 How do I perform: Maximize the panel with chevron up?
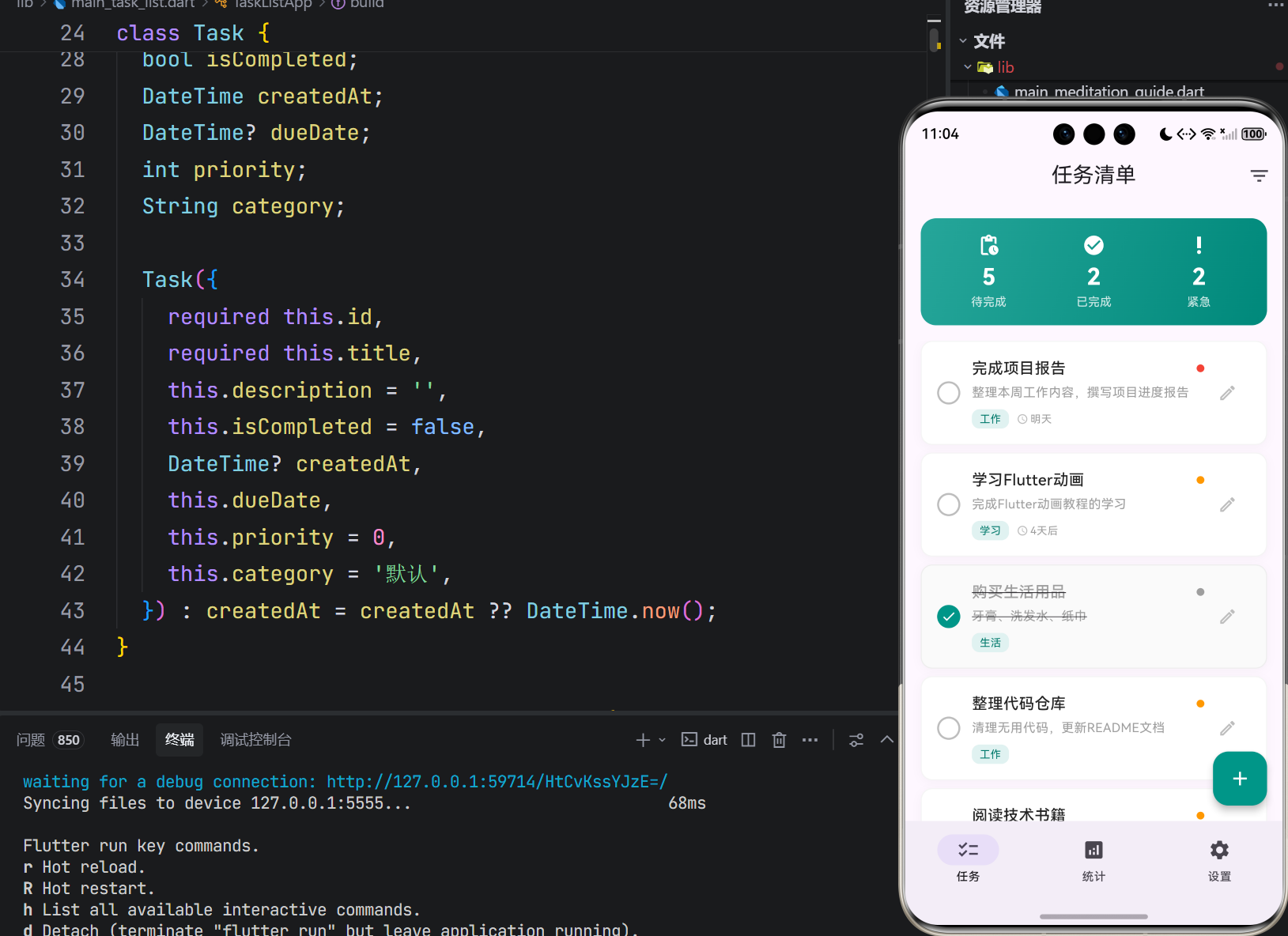pyautogui.click(x=886, y=740)
